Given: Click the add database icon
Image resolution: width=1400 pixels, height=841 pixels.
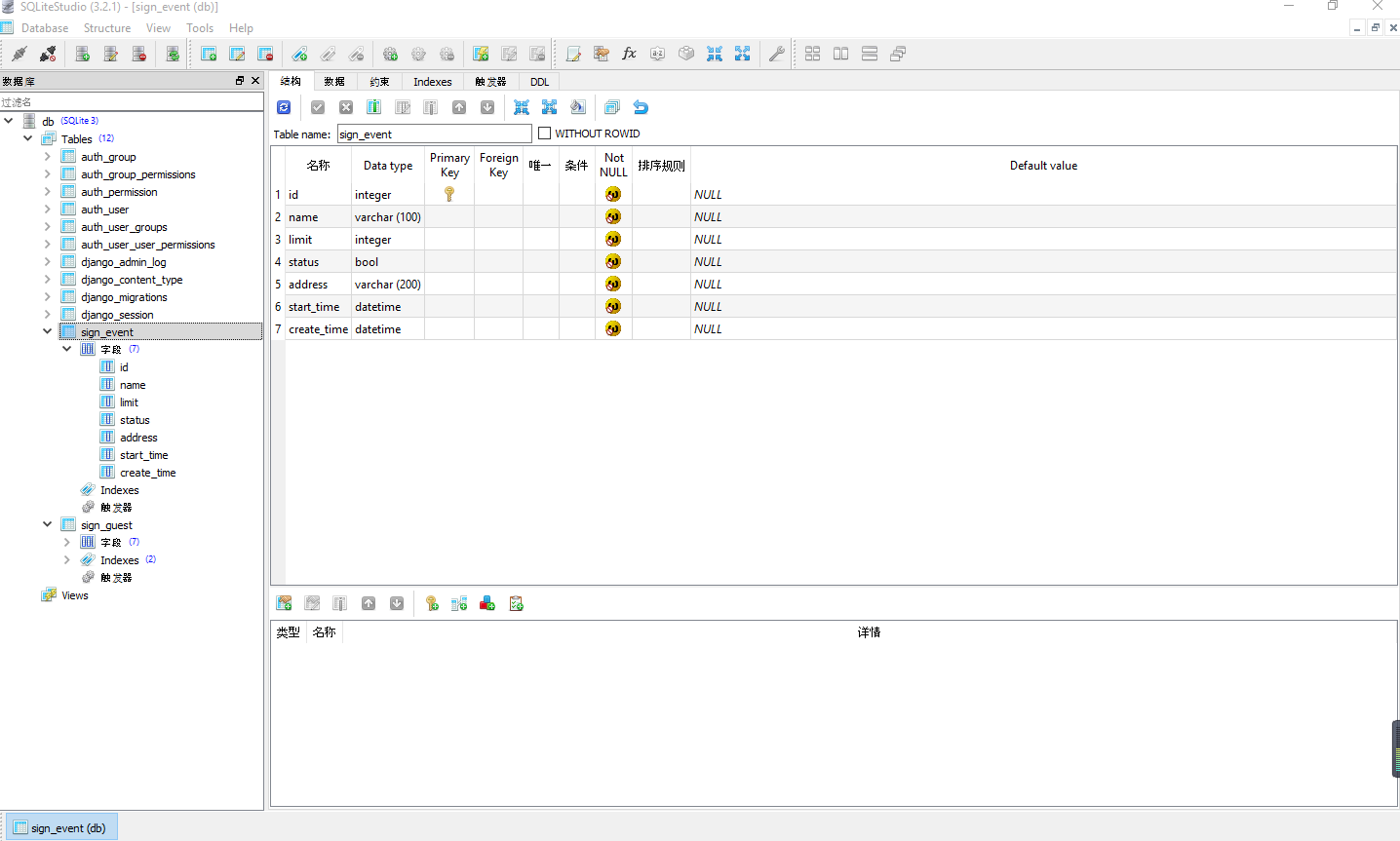Looking at the screenshot, I should (83, 54).
